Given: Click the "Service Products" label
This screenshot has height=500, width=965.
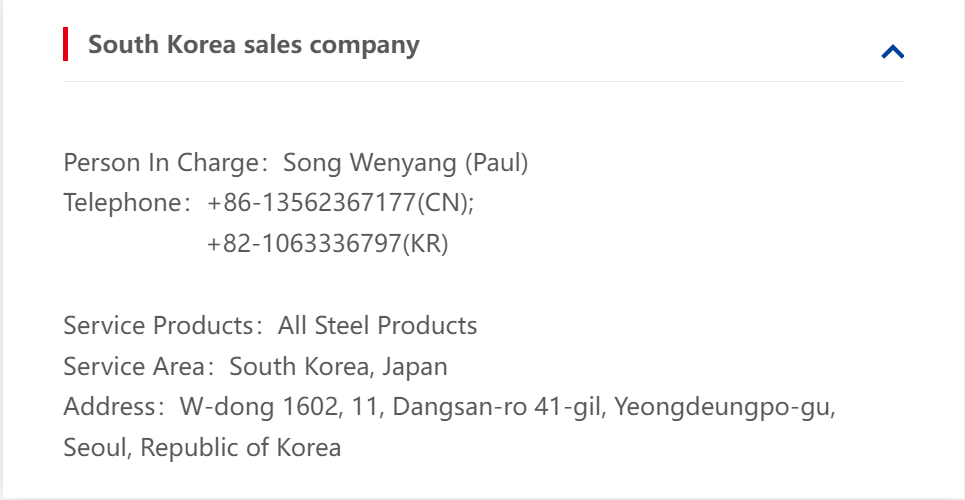Looking at the screenshot, I should [x=157, y=326].
